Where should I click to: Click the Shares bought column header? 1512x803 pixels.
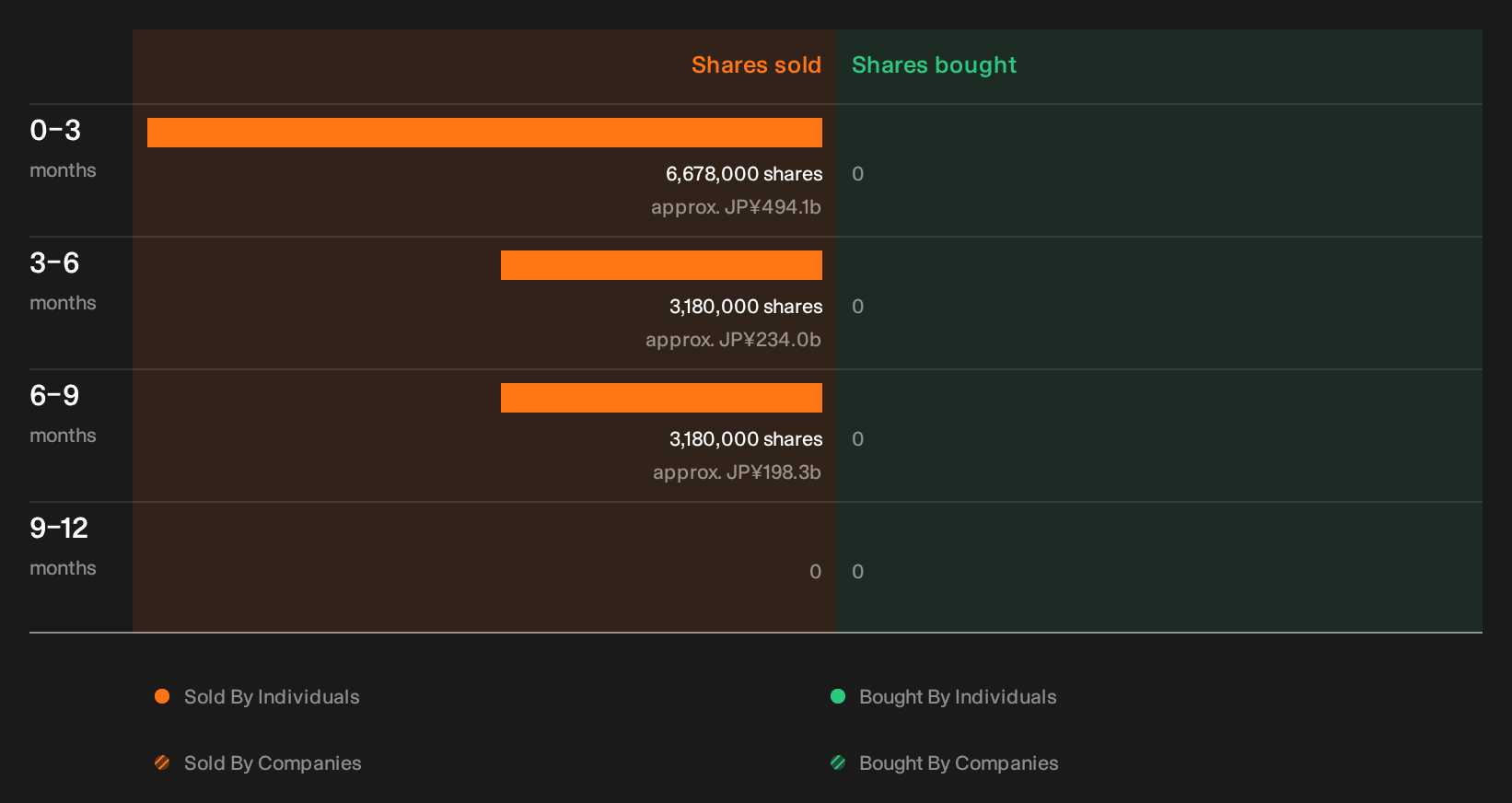coord(934,65)
